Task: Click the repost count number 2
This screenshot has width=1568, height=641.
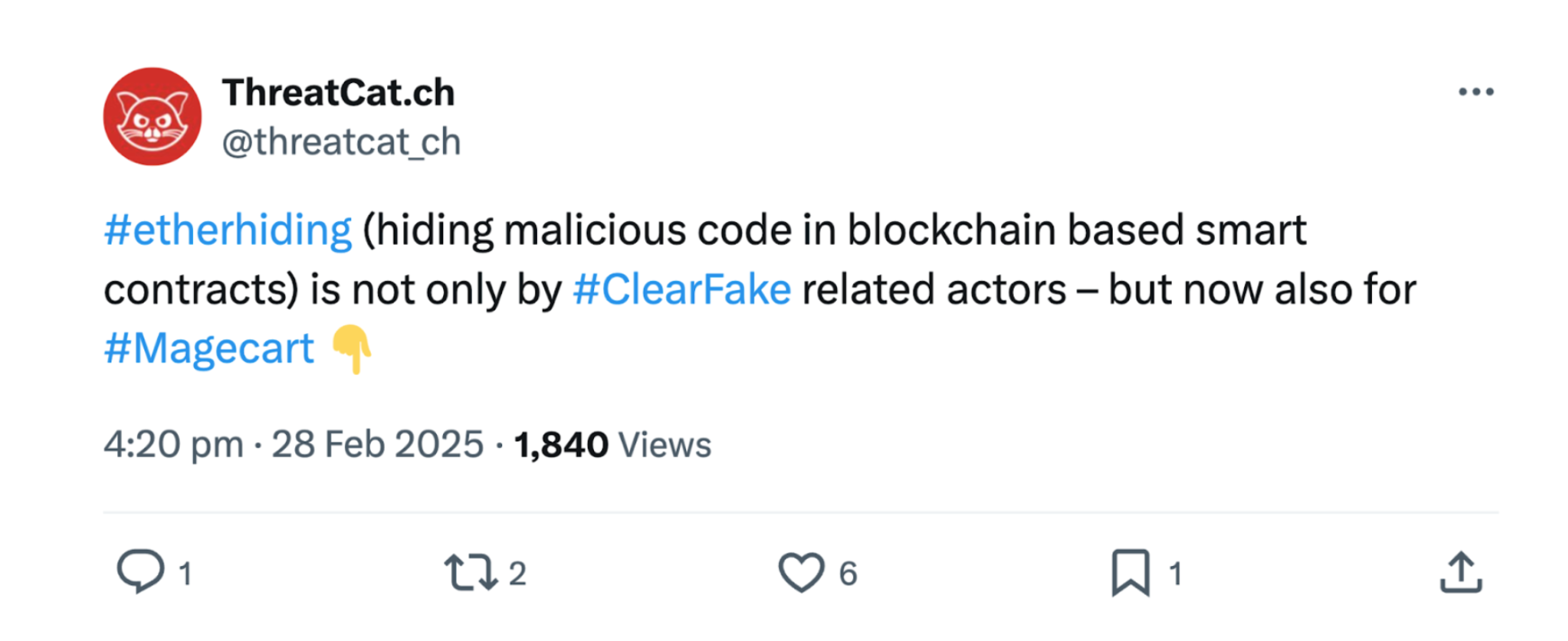Action: [517, 573]
